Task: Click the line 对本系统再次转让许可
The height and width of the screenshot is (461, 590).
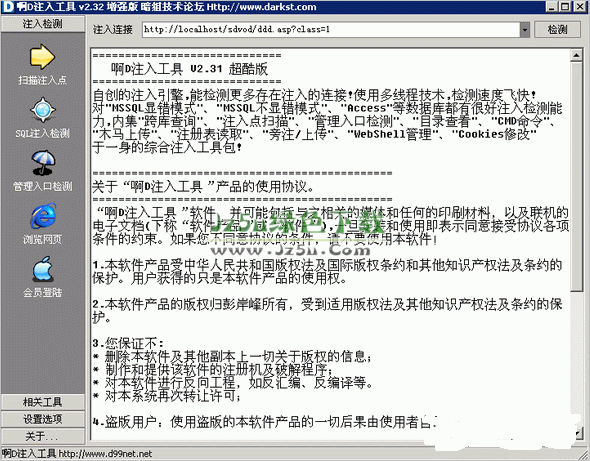Action: click(167, 396)
